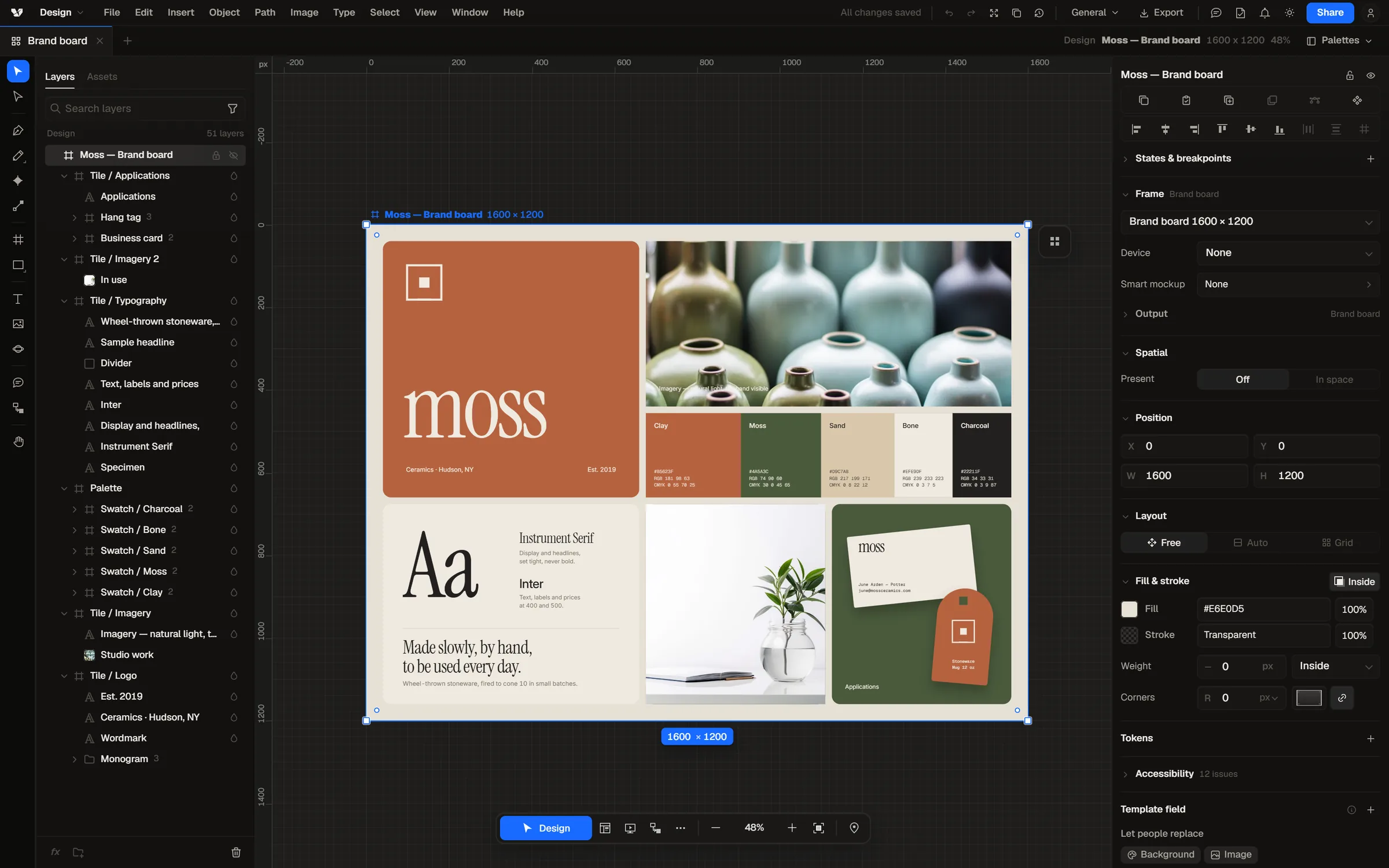Zoom in with the plus icon

click(x=792, y=828)
